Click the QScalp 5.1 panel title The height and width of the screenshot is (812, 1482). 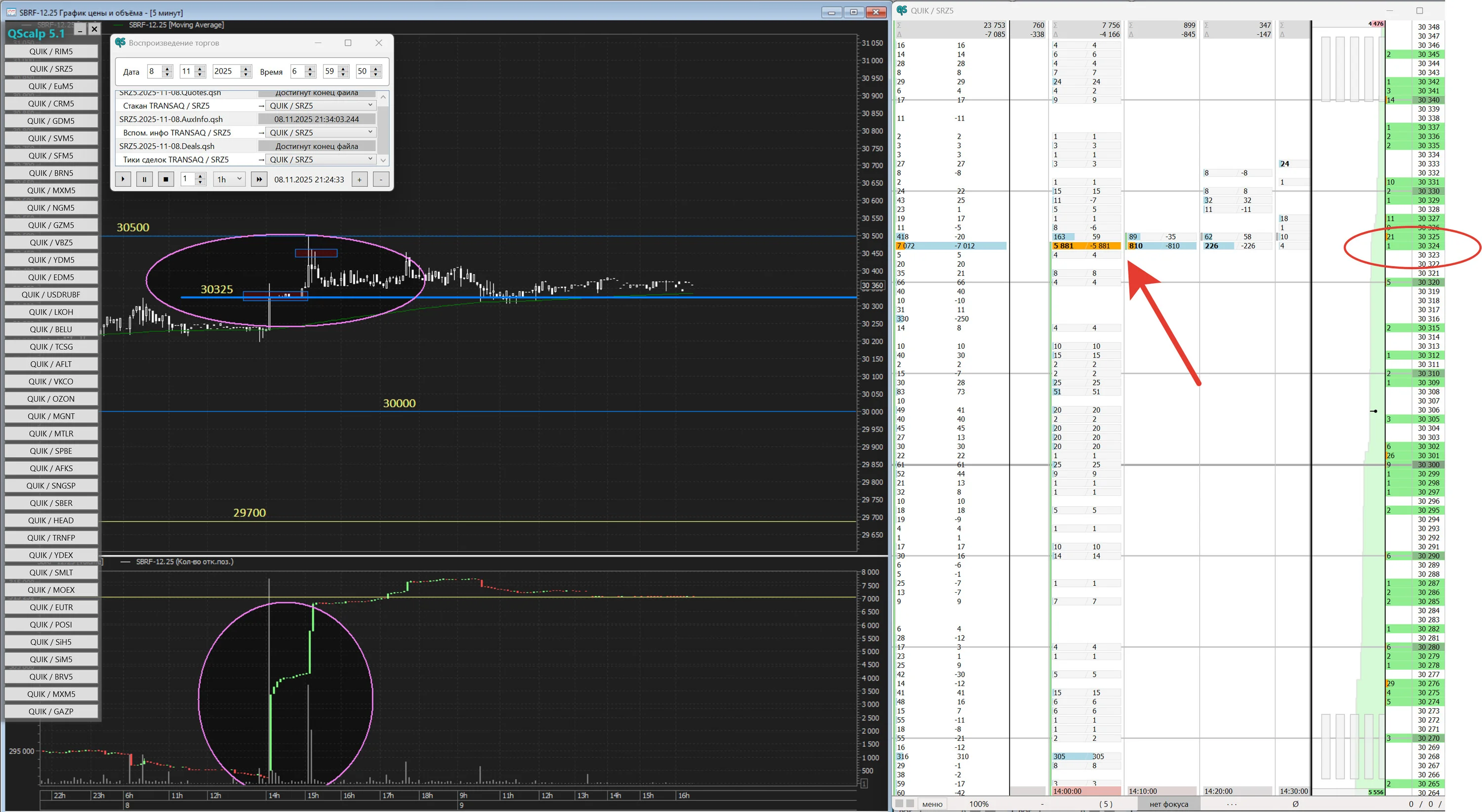pos(36,34)
